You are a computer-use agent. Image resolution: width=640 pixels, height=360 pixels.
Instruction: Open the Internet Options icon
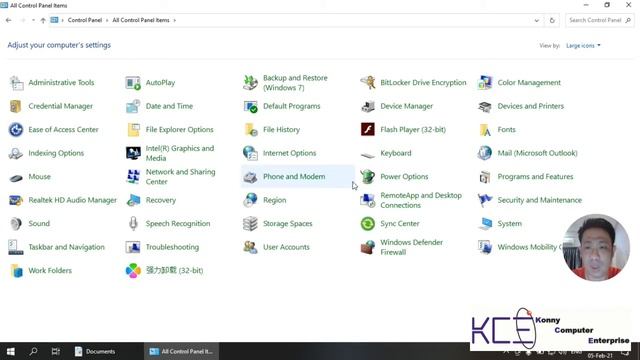250,153
